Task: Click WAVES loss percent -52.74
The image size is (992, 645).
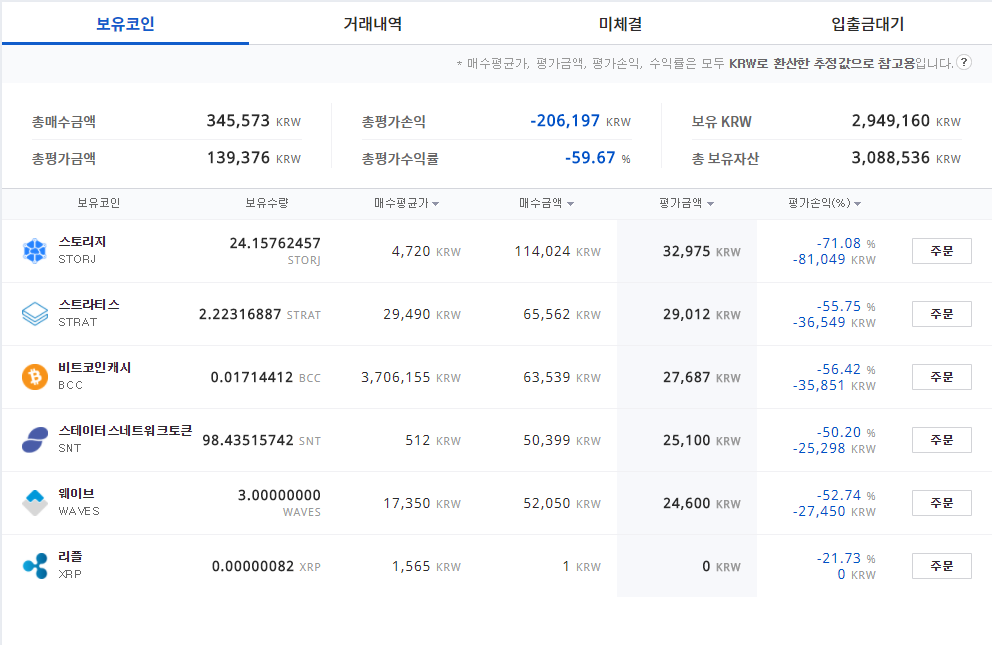Action: coord(838,495)
